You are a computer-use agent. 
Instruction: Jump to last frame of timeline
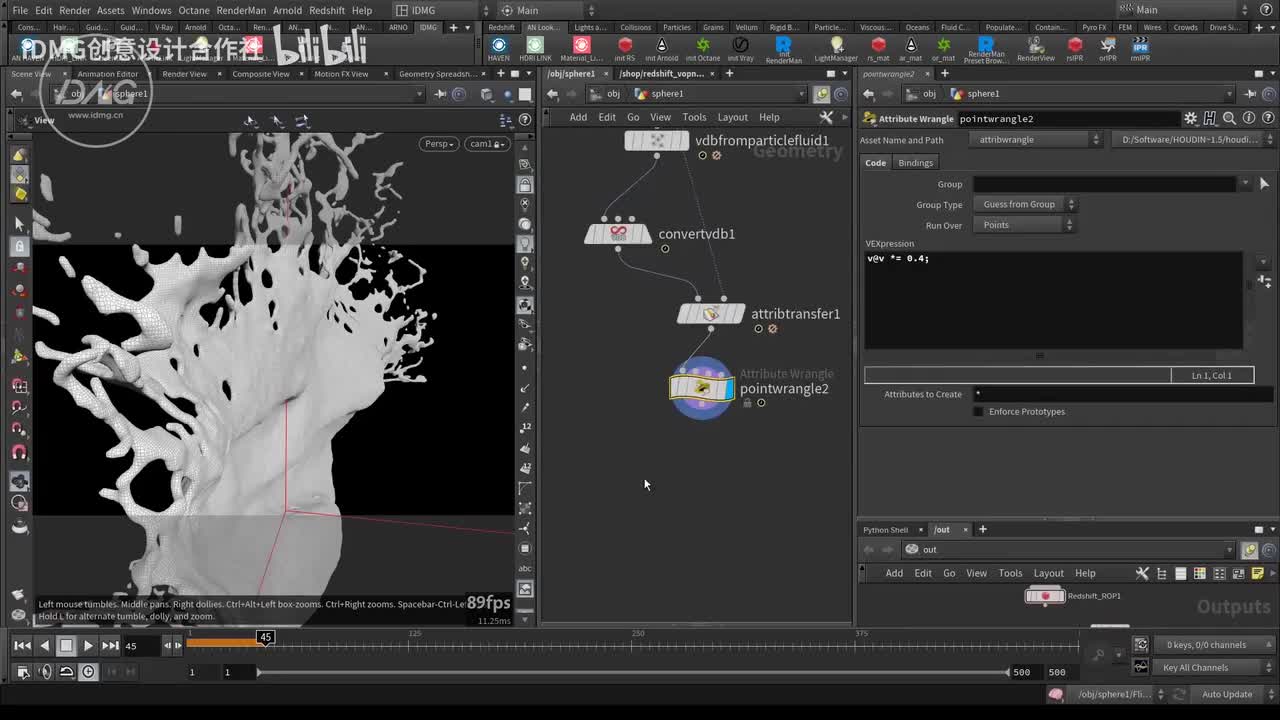point(110,646)
